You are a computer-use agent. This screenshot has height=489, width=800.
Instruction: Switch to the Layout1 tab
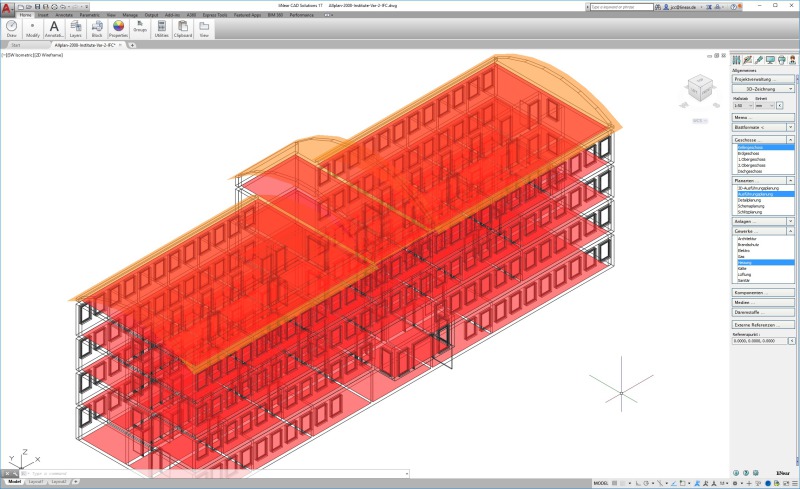point(35,482)
